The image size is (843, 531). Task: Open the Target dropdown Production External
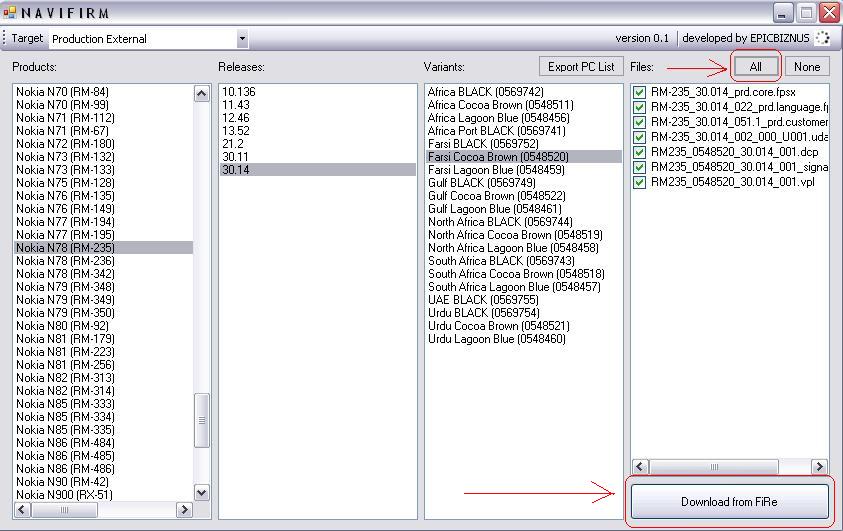pos(149,39)
